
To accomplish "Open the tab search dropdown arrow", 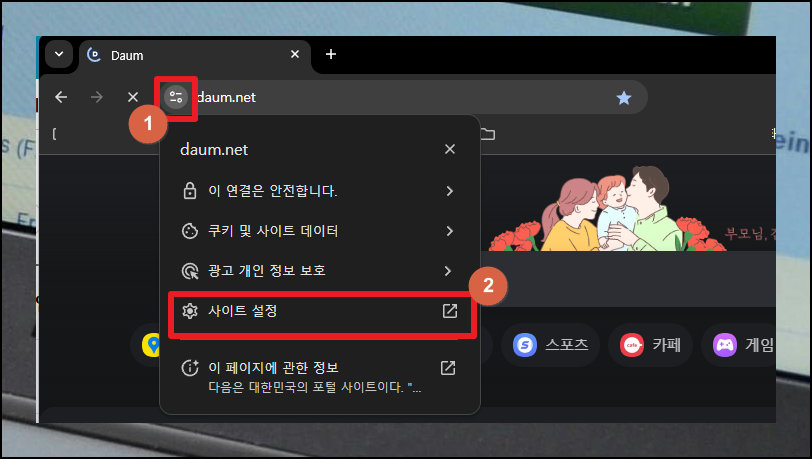I will 59,54.
